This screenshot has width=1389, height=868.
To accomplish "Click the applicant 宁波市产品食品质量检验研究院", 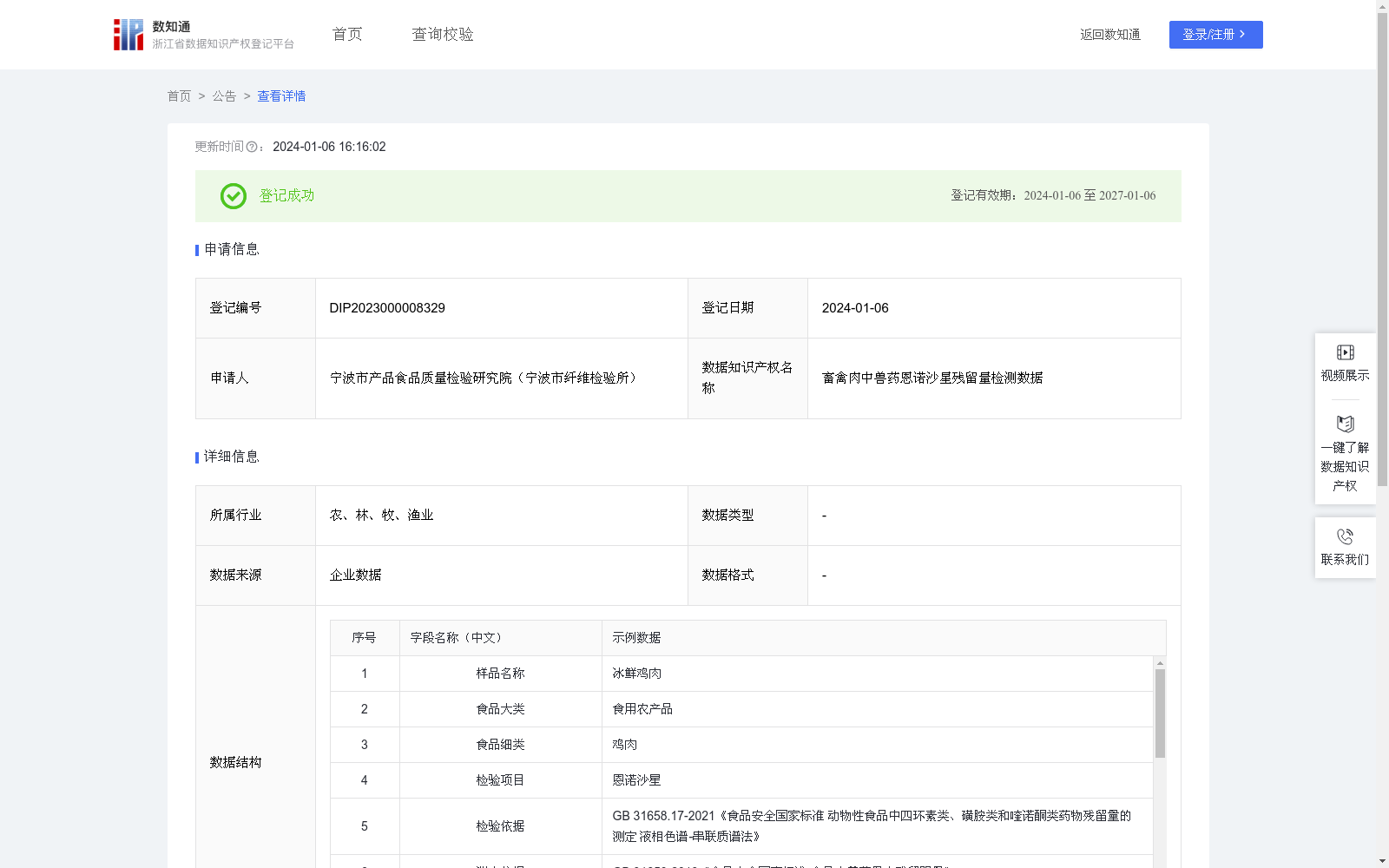I will coord(485,378).
